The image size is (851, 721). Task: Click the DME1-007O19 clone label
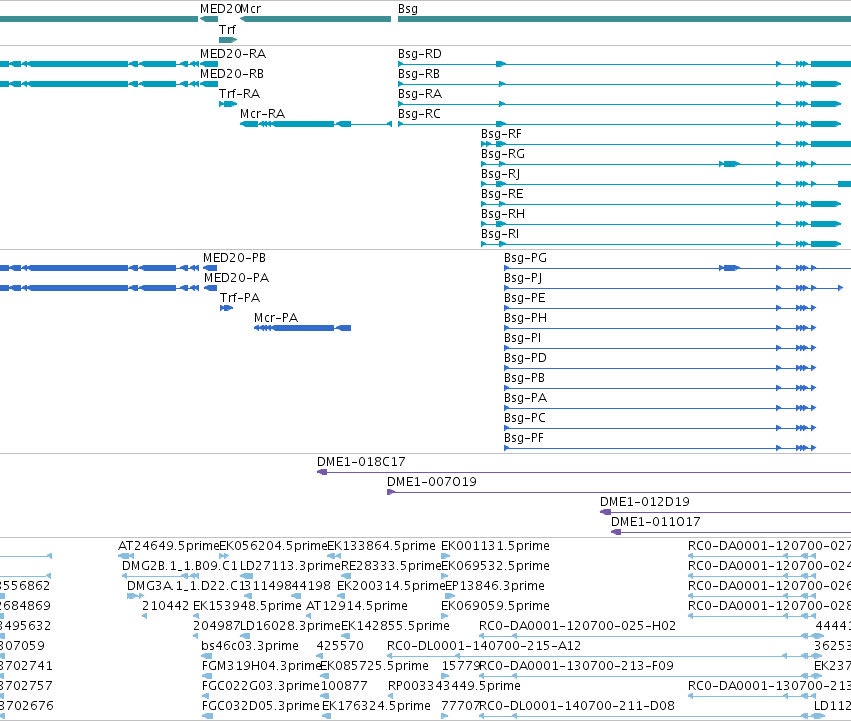[431, 482]
